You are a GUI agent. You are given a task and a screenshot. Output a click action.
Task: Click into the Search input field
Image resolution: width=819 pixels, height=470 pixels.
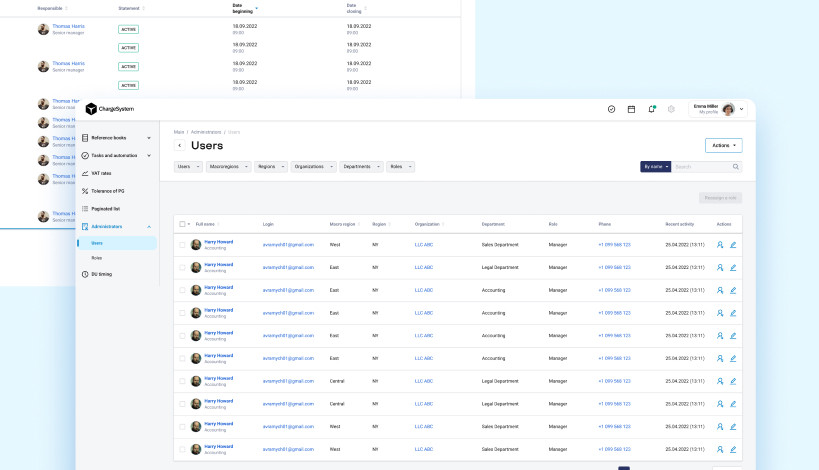702,167
